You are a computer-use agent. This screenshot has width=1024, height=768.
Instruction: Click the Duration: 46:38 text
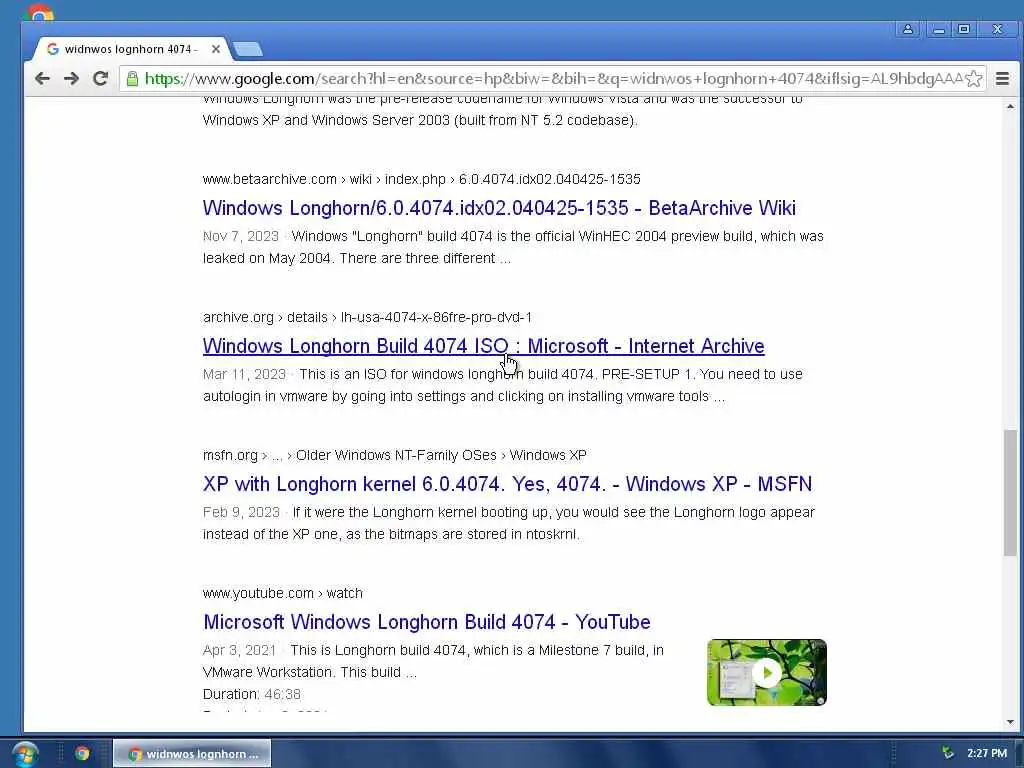(x=251, y=694)
